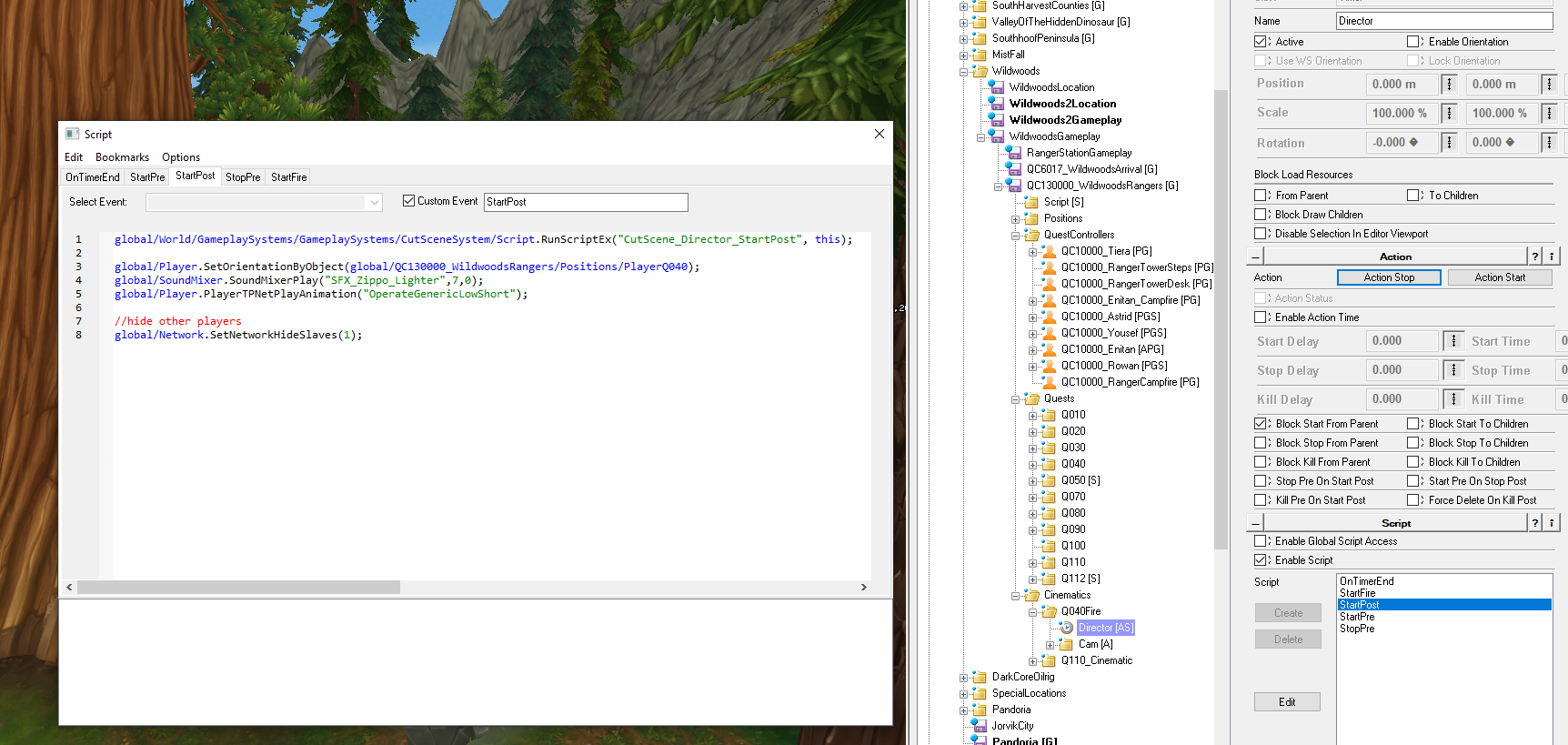Click the Position X spinner arrows icon

tap(1450, 85)
